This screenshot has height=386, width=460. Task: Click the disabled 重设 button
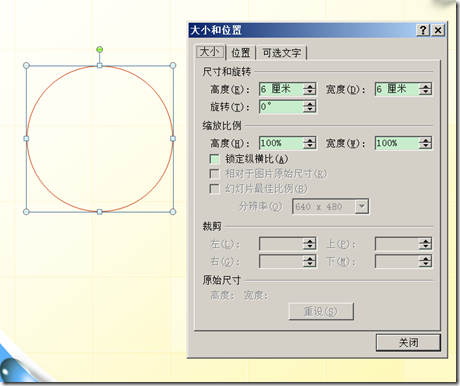321,311
